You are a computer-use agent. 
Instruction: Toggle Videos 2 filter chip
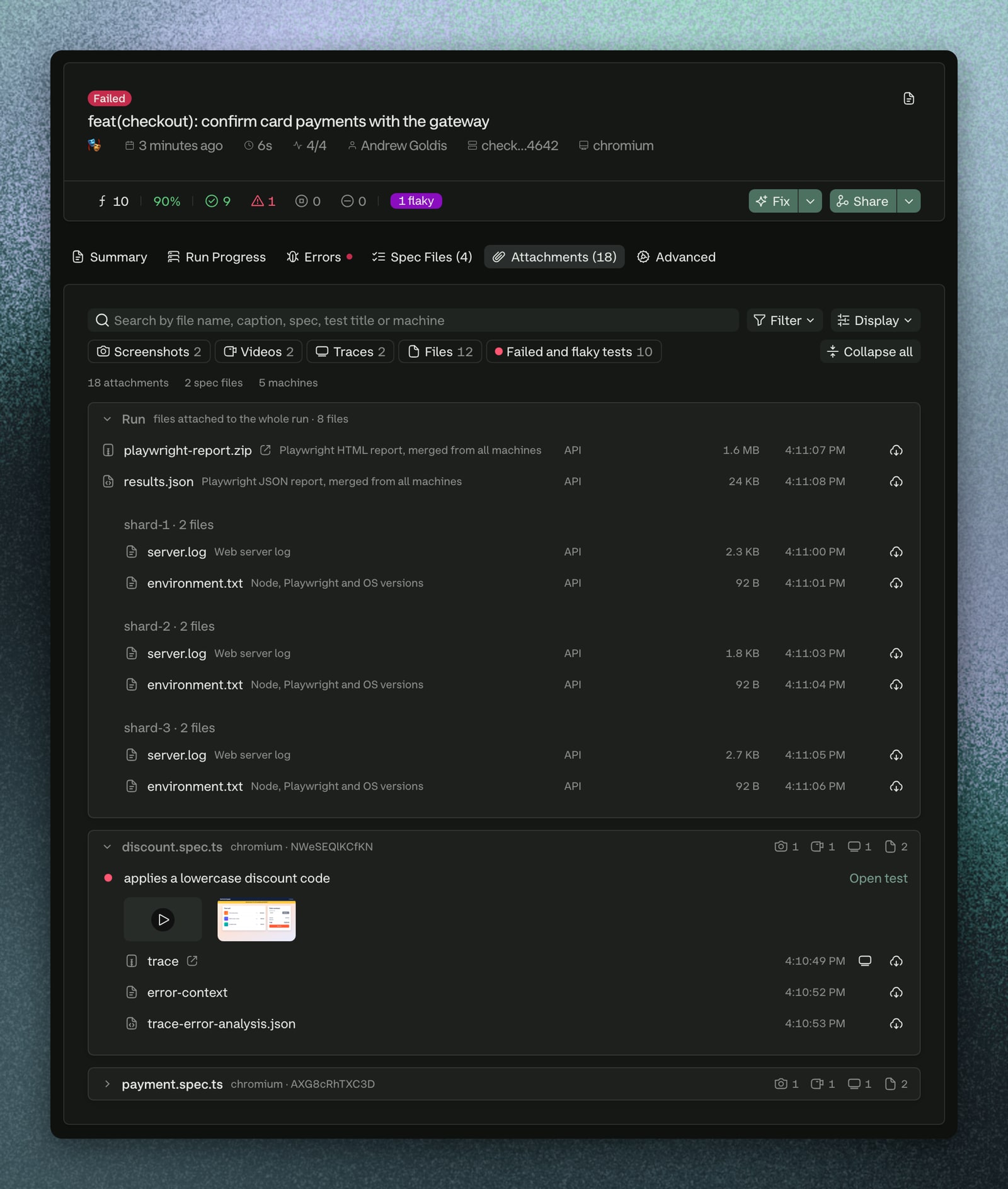pos(259,352)
